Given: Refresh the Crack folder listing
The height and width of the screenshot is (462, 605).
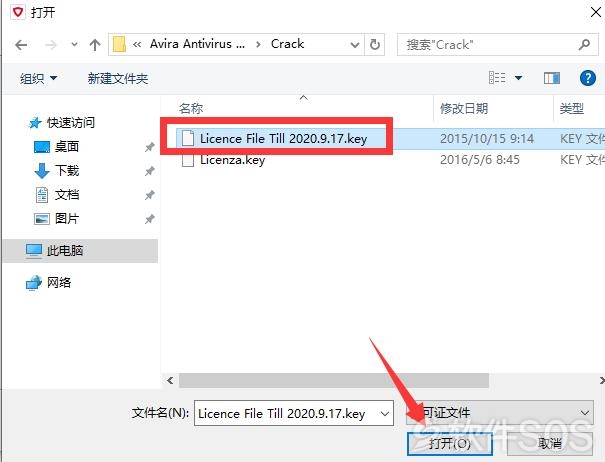Looking at the screenshot, I should [x=374, y=45].
